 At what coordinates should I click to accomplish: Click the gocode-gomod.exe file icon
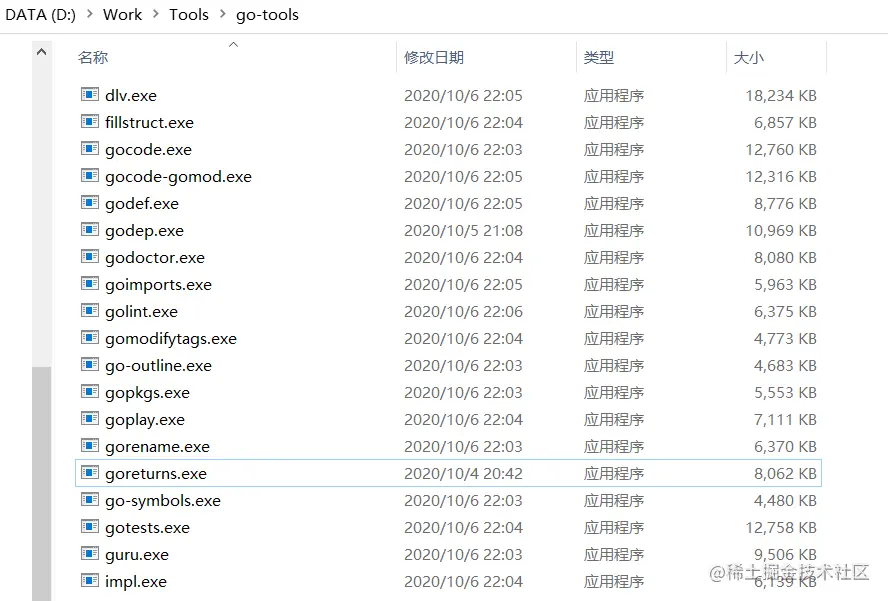point(89,176)
